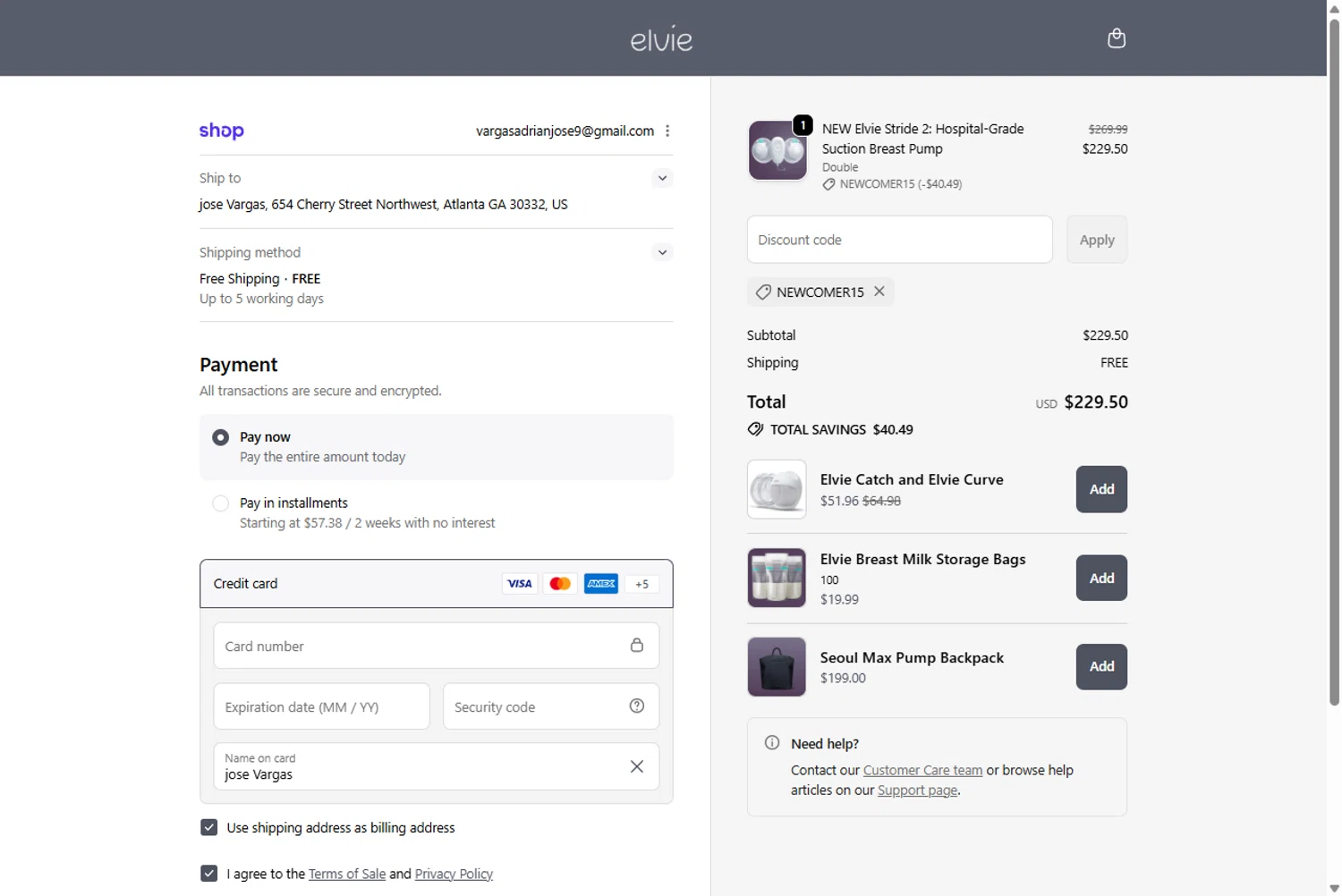Click the vargasadrianjose9@gmail.com email text

pyautogui.click(x=565, y=131)
